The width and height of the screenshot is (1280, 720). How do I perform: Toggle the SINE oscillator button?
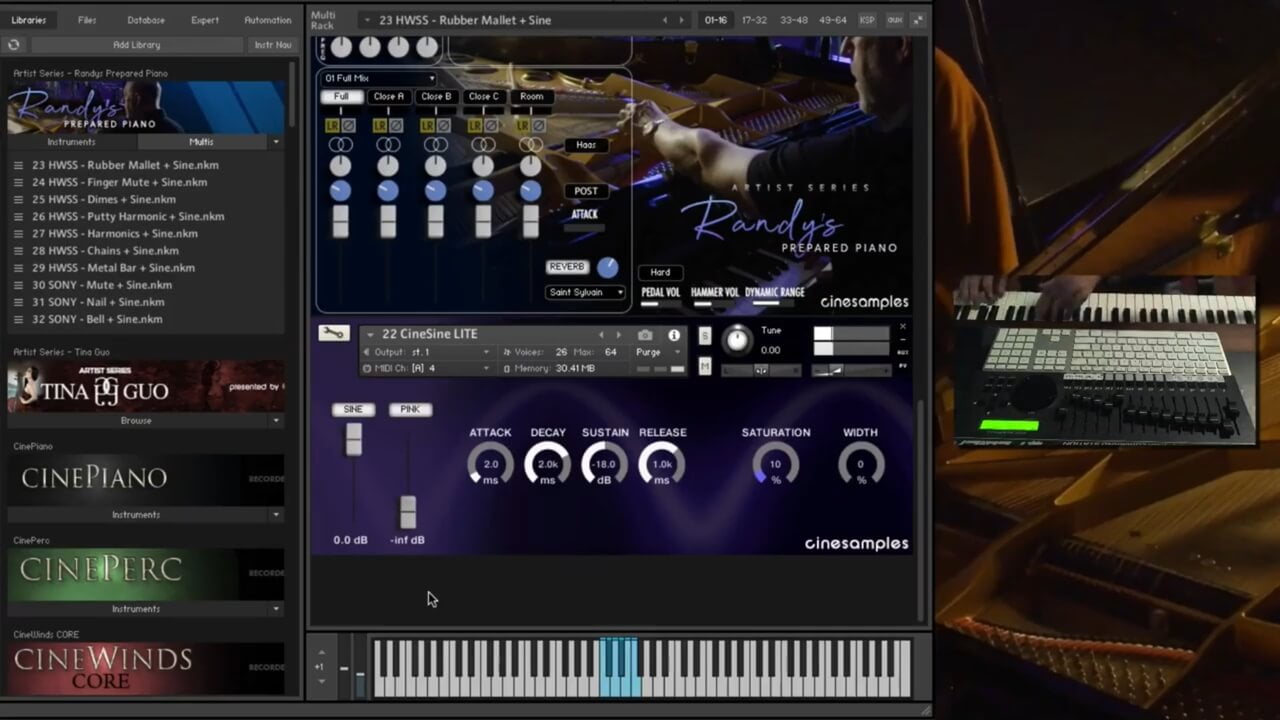click(353, 410)
